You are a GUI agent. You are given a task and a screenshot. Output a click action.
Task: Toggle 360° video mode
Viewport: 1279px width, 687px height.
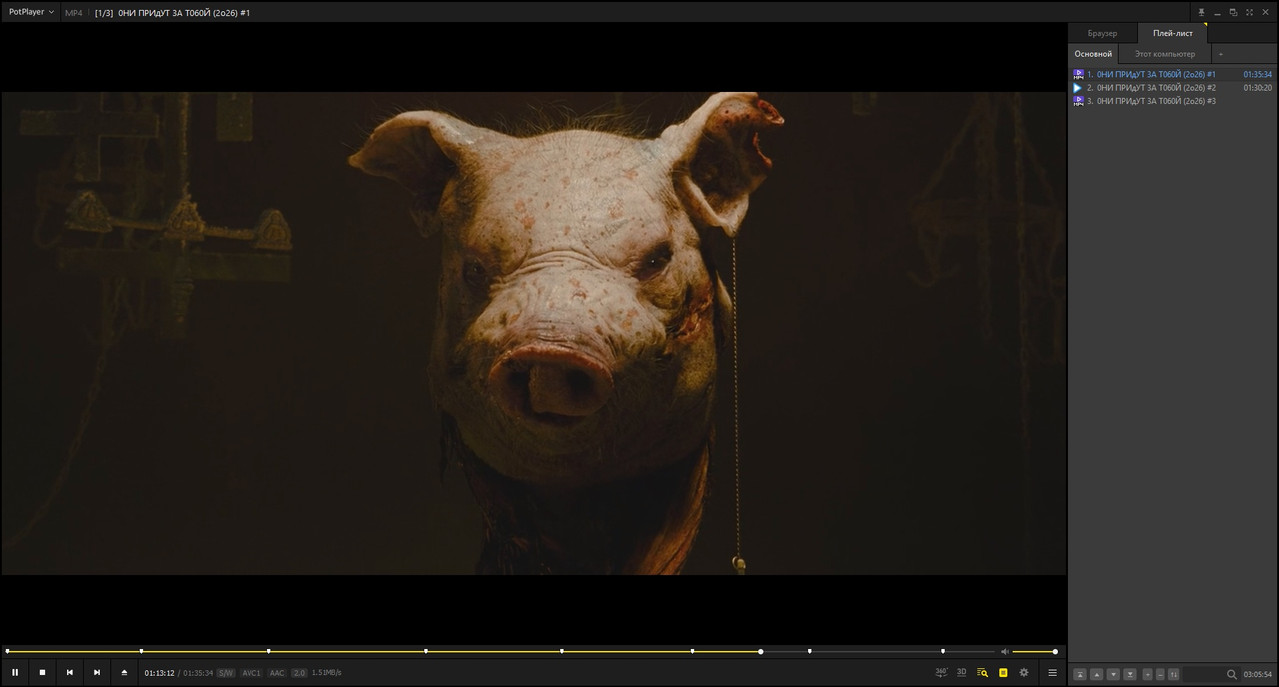pyautogui.click(x=941, y=672)
